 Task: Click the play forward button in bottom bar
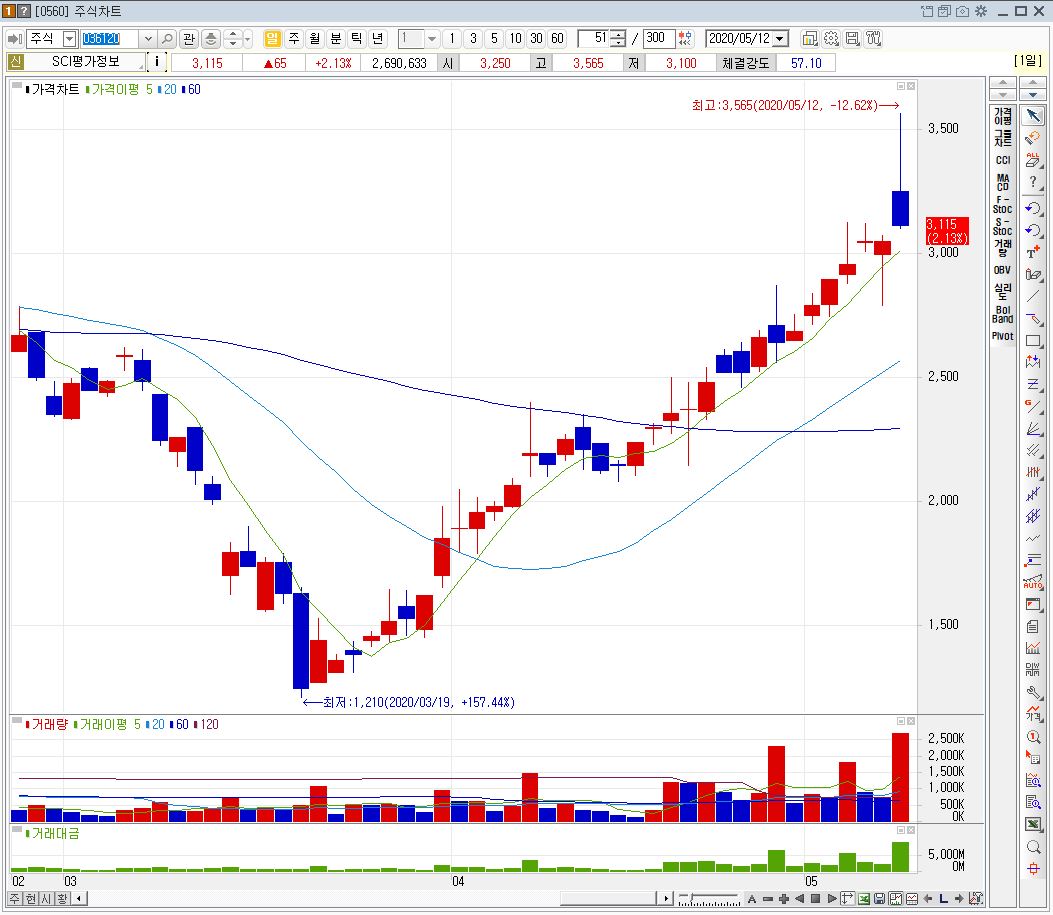click(x=832, y=898)
